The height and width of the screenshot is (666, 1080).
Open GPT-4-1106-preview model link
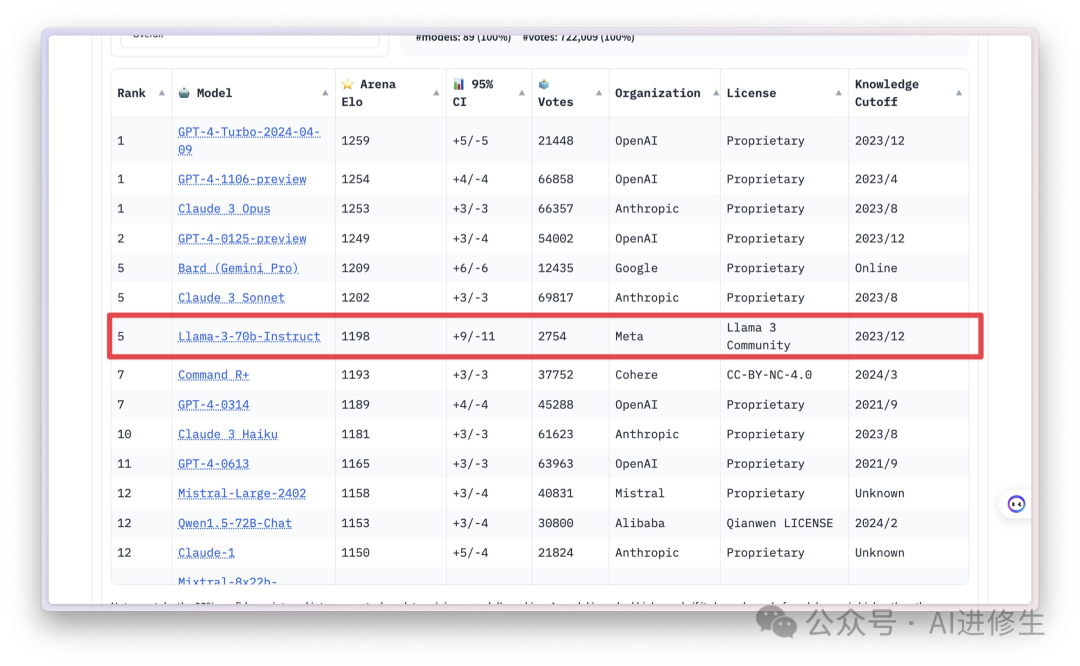(x=242, y=179)
